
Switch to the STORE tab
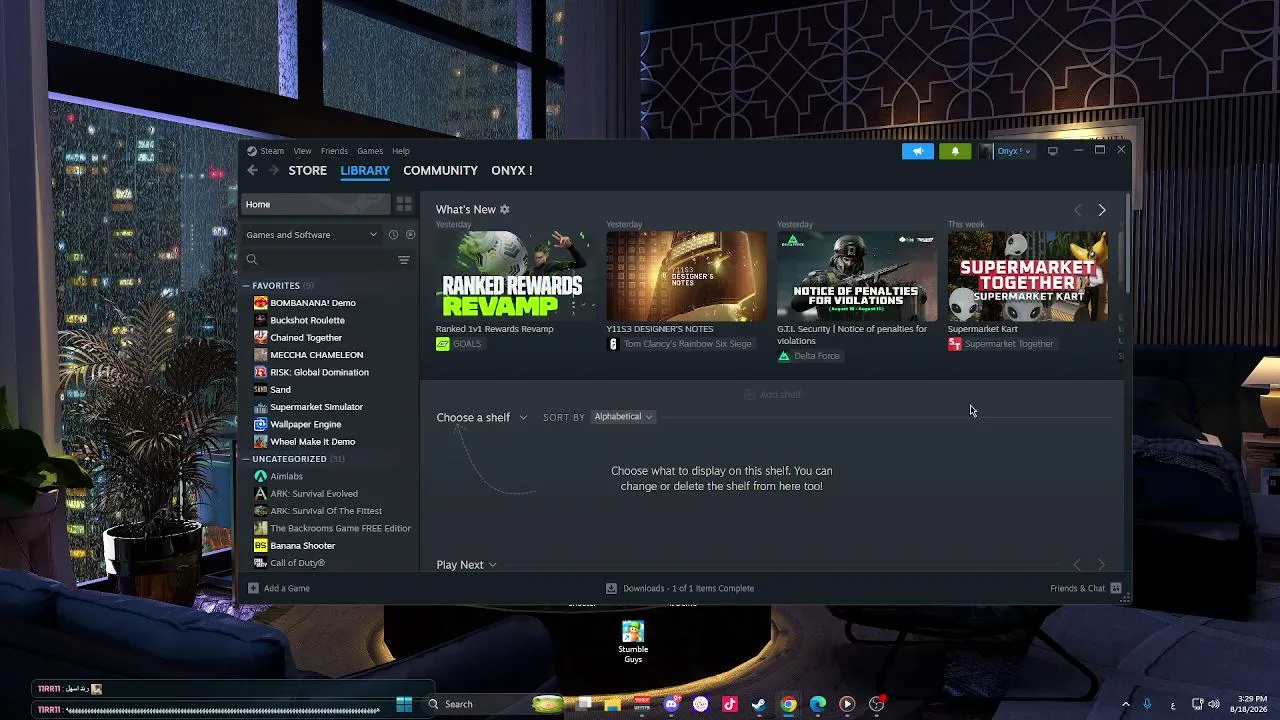coord(308,171)
